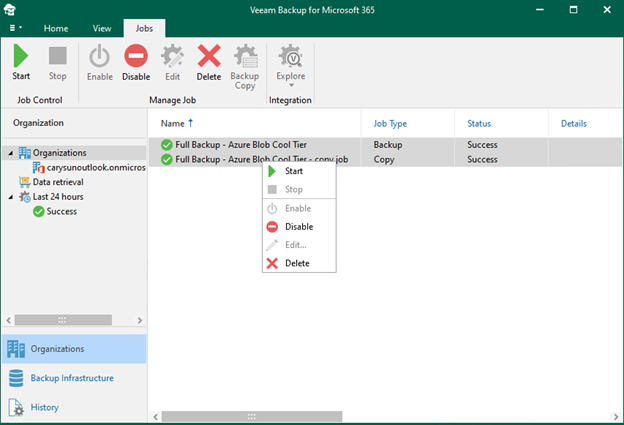This screenshot has height=425, width=624.
Task: Choose Disable in the context menu
Action: 299,226
